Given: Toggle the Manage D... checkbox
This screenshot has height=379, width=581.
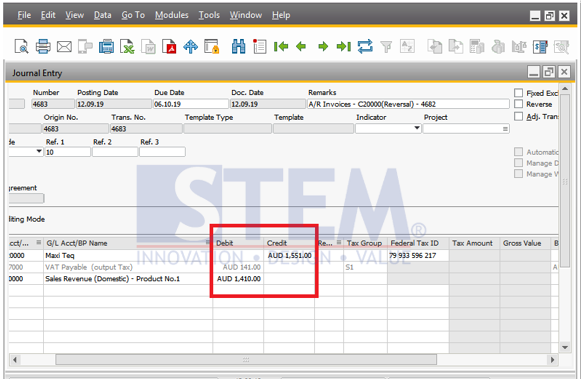Looking at the screenshot, I should [x=519, y=163].
